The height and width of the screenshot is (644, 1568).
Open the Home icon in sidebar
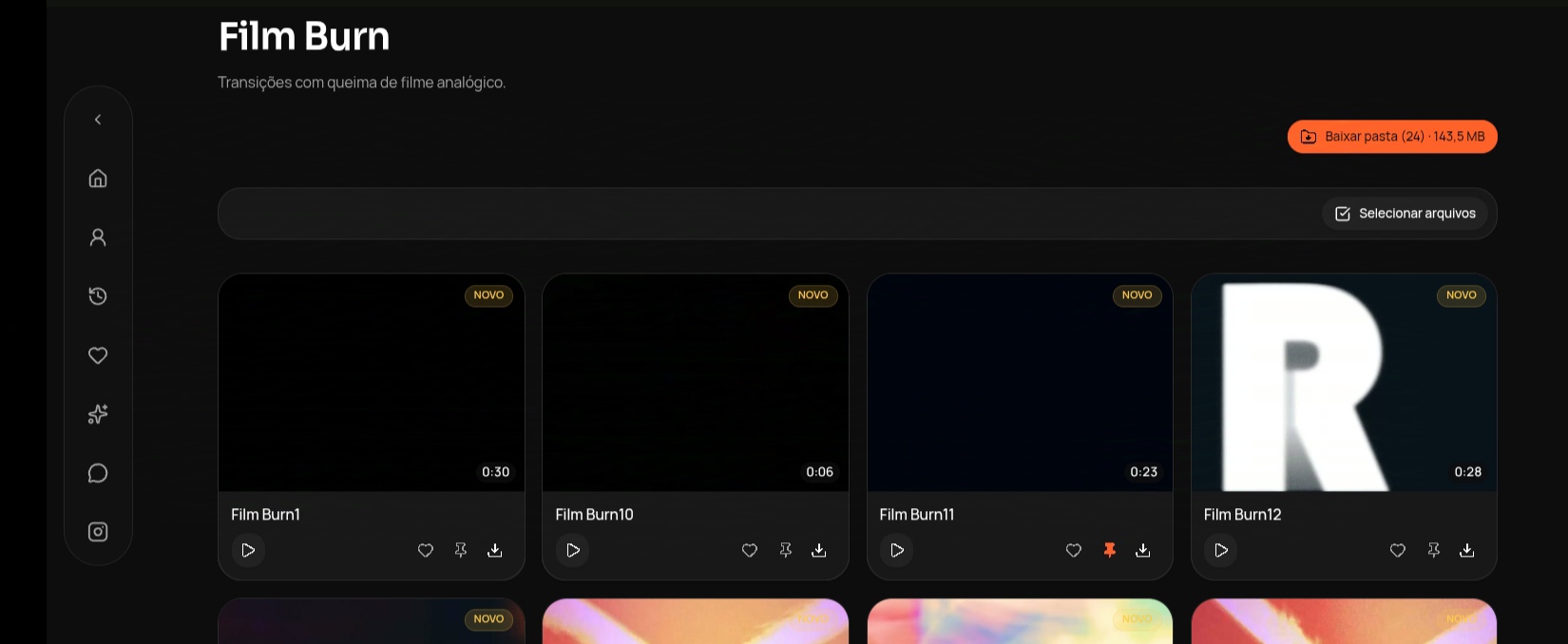pyautogui.click(x=98, y=179)
